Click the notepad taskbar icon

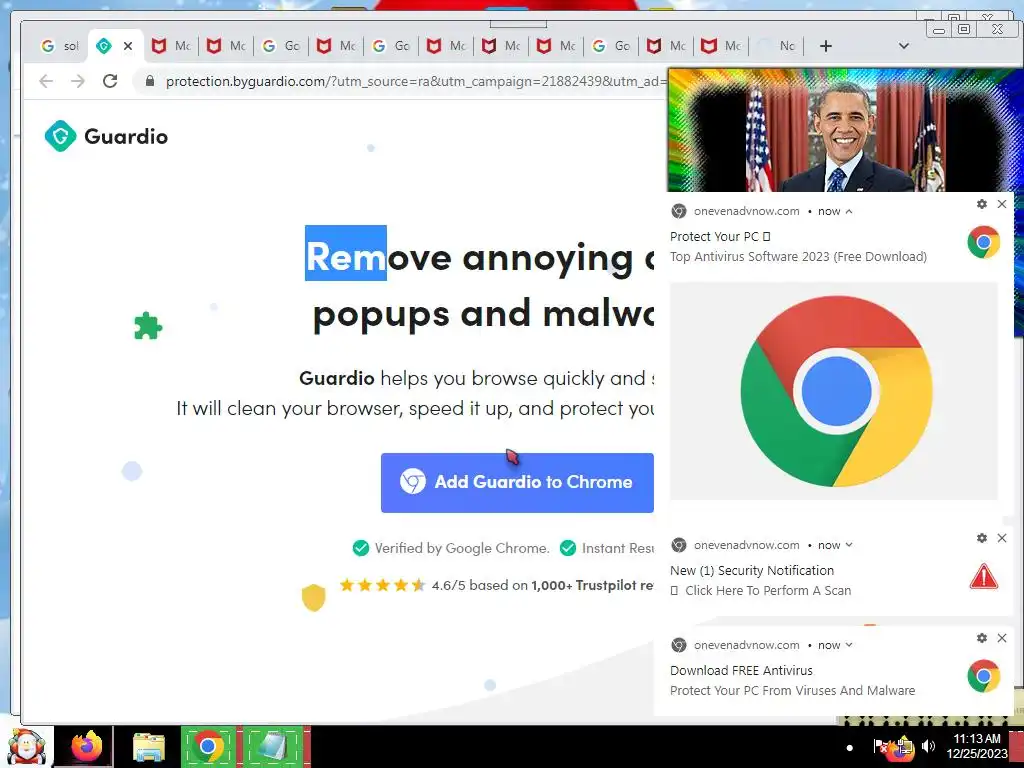click(x=273, y=746)
